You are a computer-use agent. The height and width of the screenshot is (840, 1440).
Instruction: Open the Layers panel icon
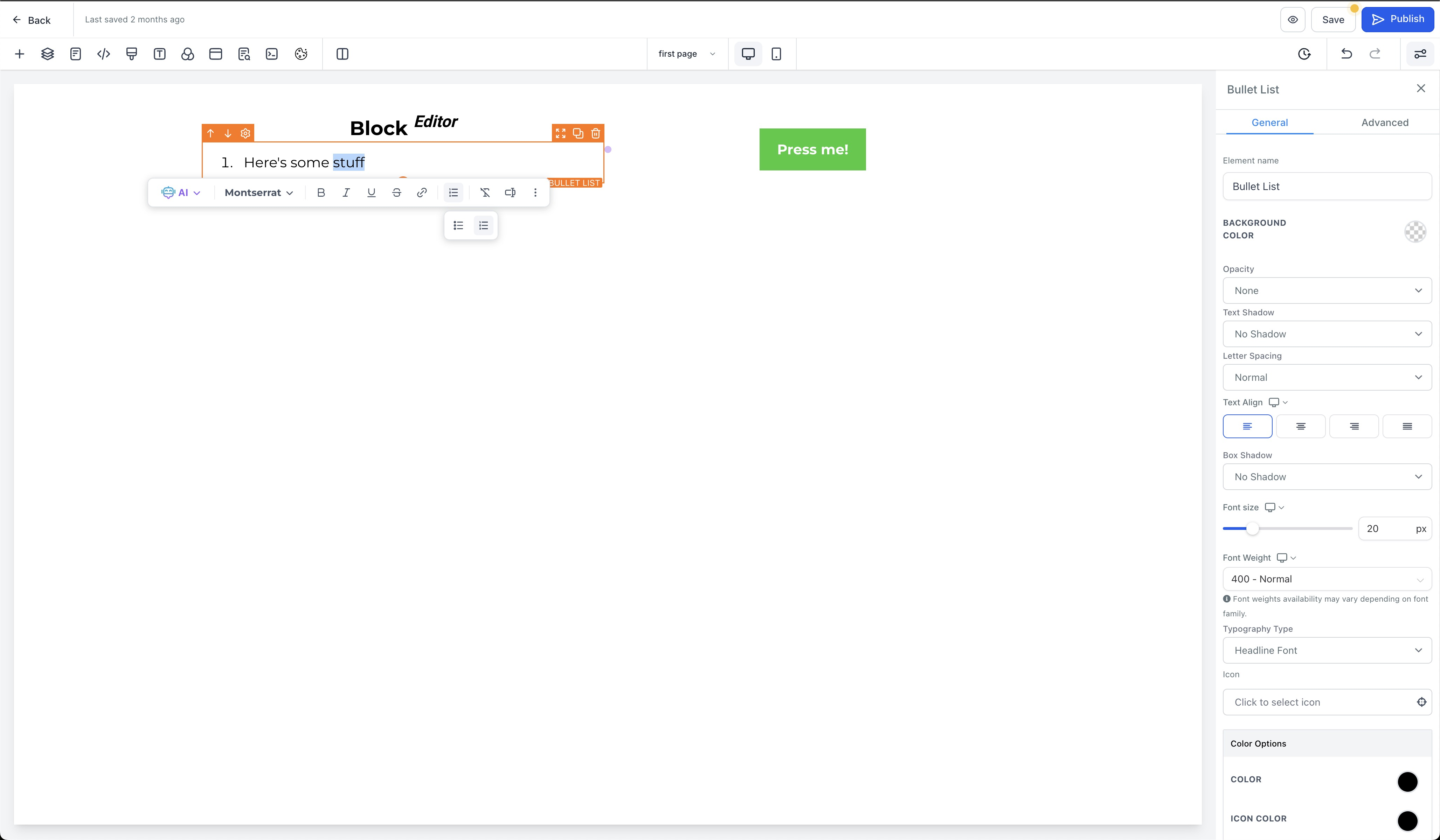47,54
